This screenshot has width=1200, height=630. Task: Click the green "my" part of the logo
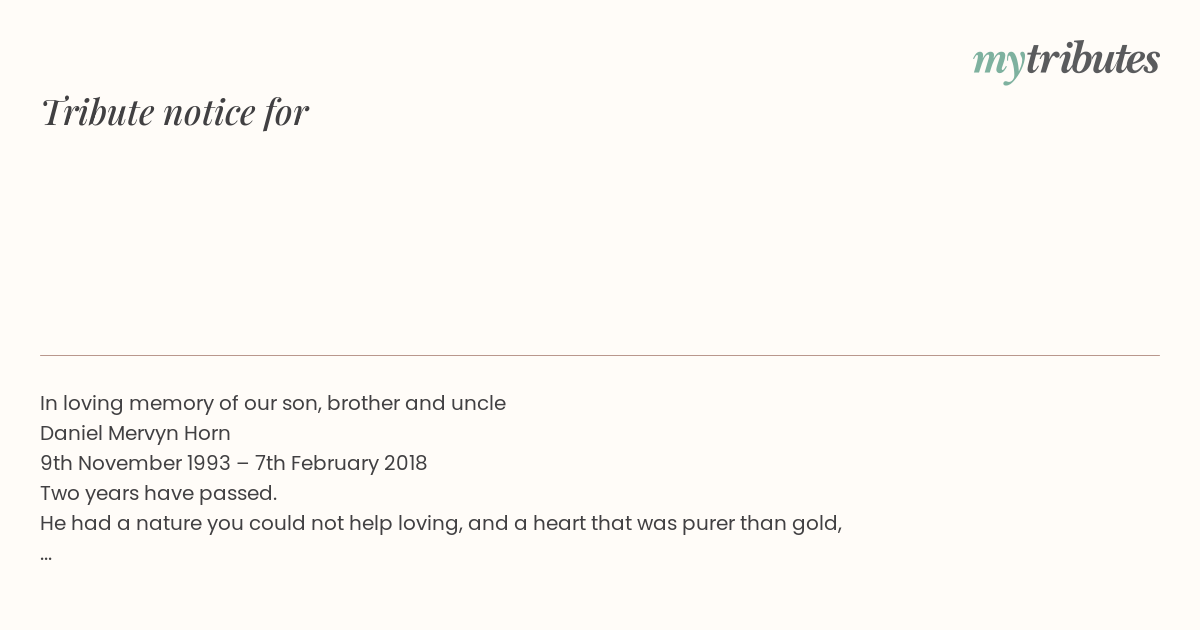(x=999, y=62)
